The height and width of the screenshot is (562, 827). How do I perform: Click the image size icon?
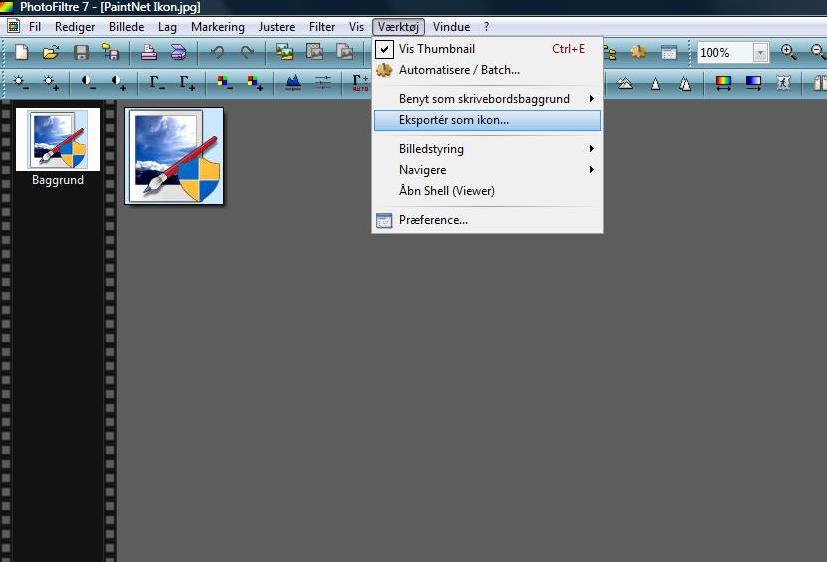285,52
